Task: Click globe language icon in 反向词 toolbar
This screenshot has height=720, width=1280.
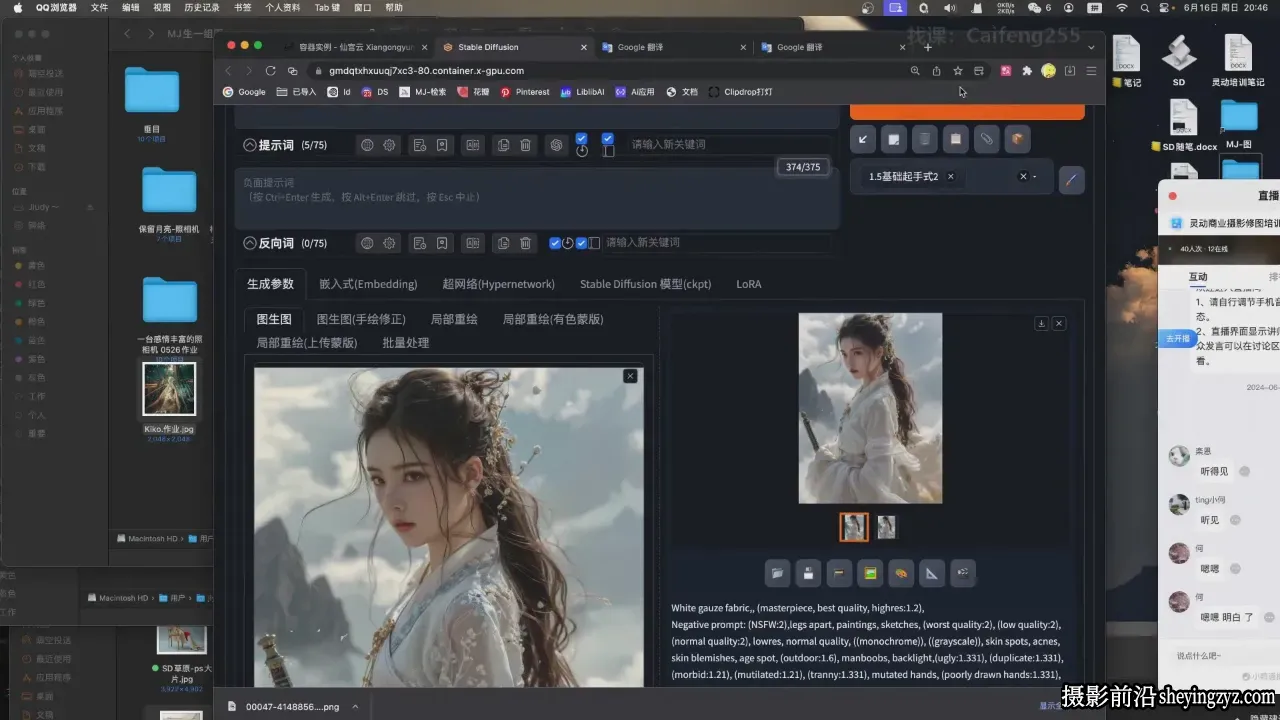Action: [x=367, y=243]
